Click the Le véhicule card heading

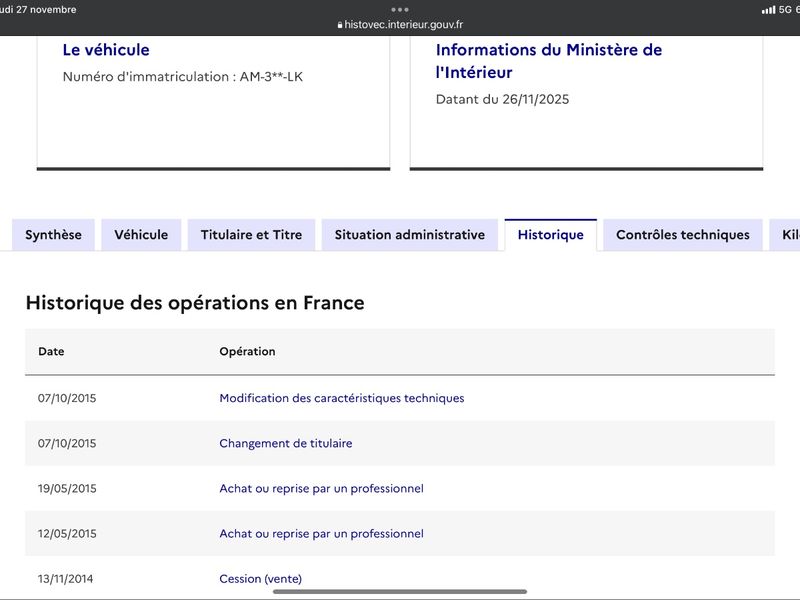(x=106, y=50)
